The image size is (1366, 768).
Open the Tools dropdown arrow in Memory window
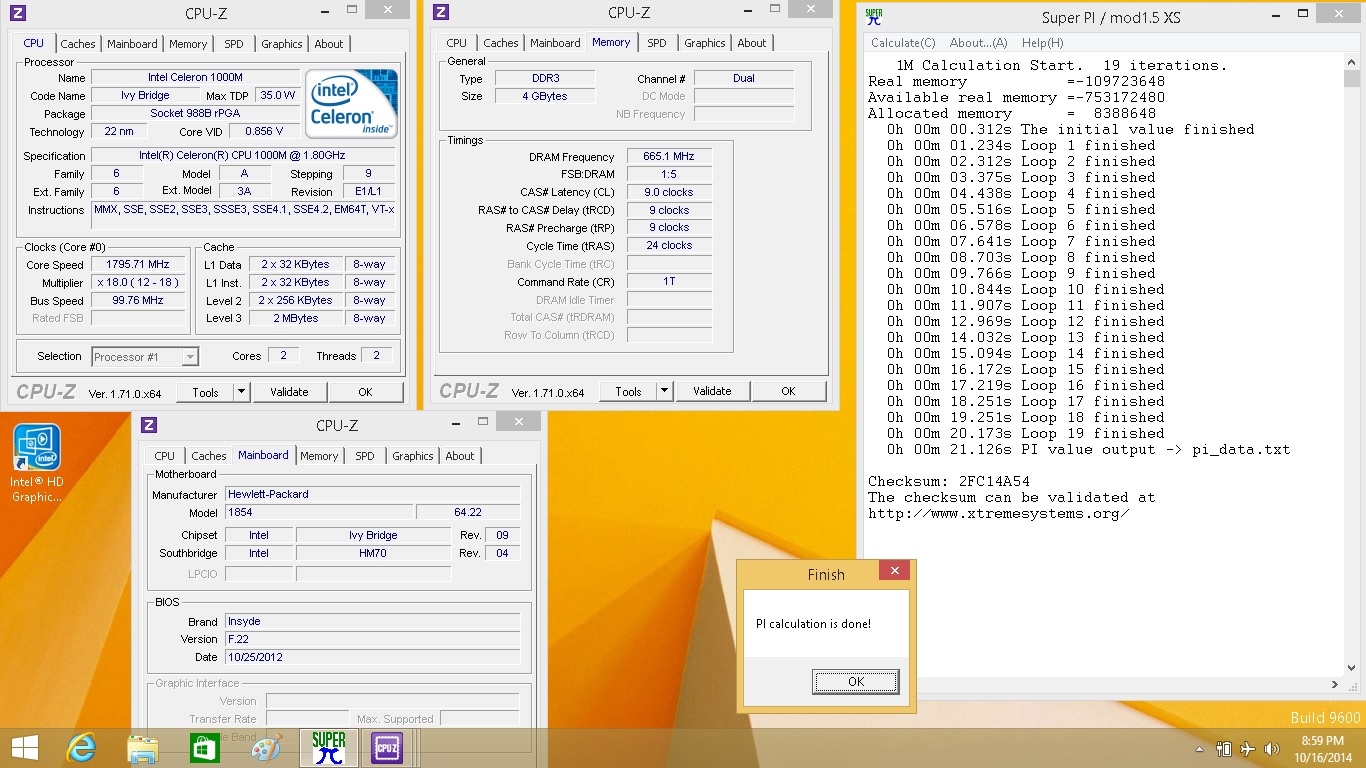[x=664, y=391]
